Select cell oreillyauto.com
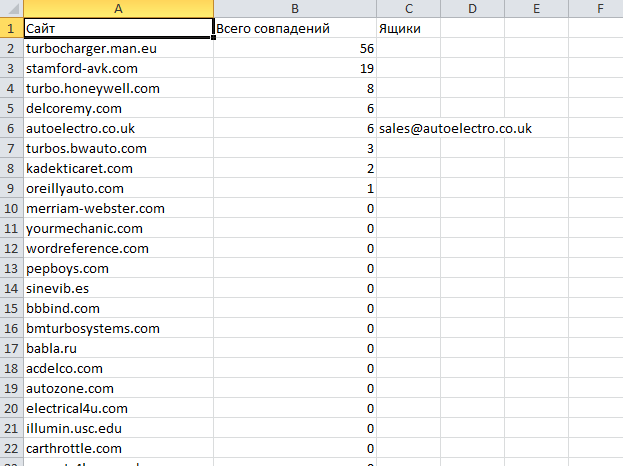This screenshot has width=623, height=466. pyautogui.click(x=118, y=188)
